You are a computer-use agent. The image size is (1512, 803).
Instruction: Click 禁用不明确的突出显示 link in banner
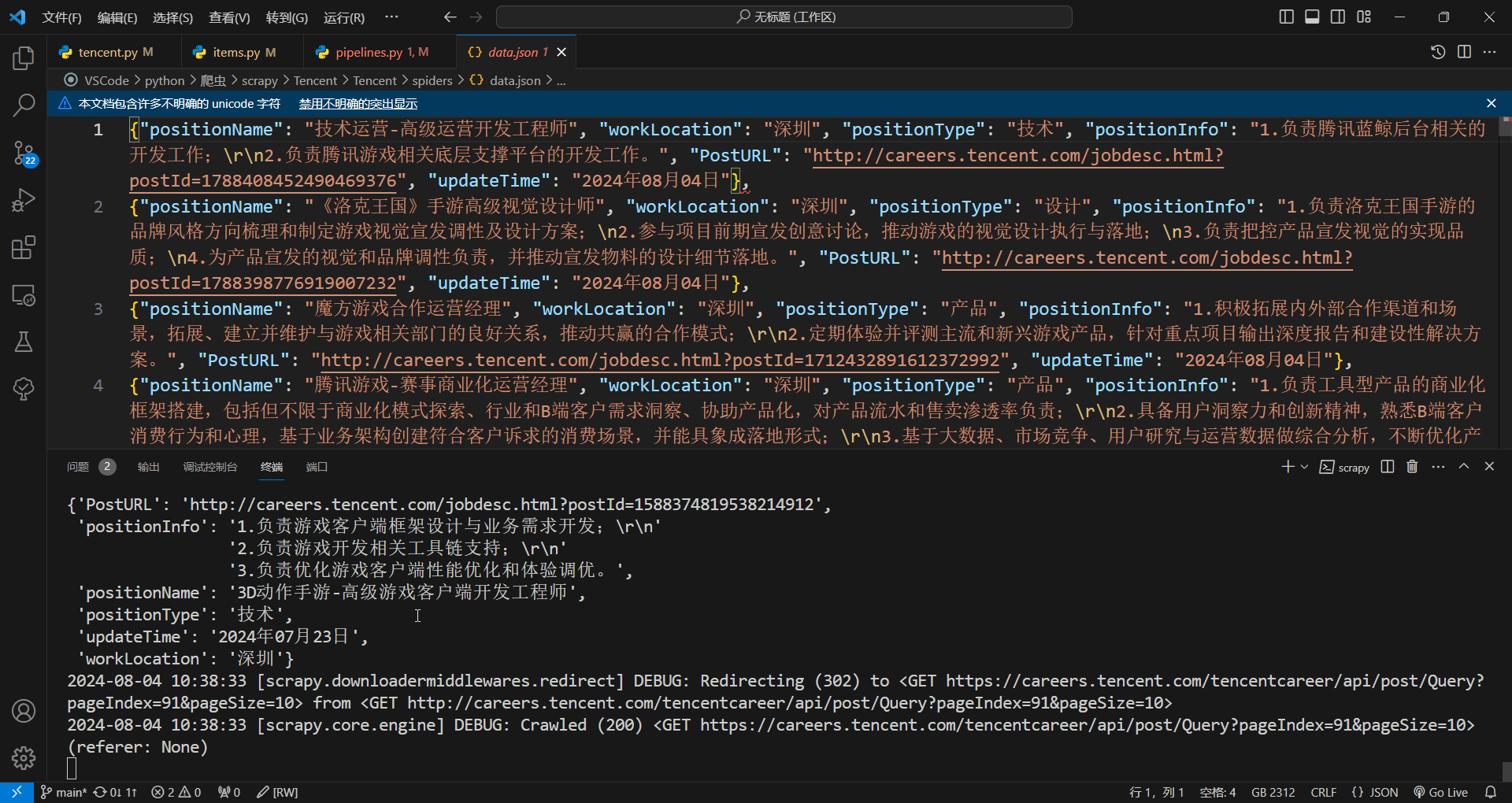point(358,104)
